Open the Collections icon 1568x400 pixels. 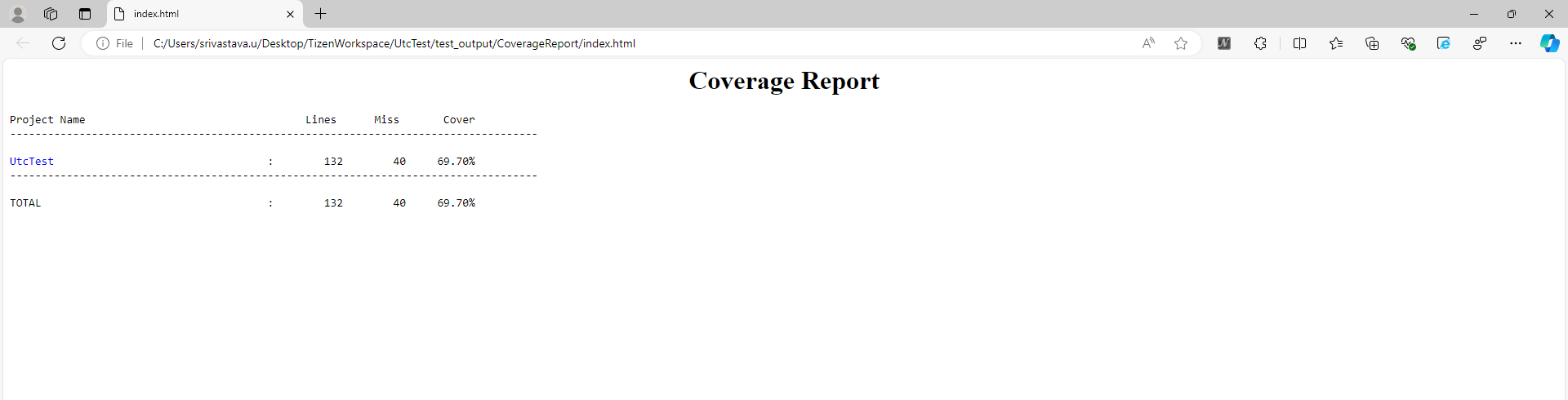pyautogui.click(x=1372, y=43)
